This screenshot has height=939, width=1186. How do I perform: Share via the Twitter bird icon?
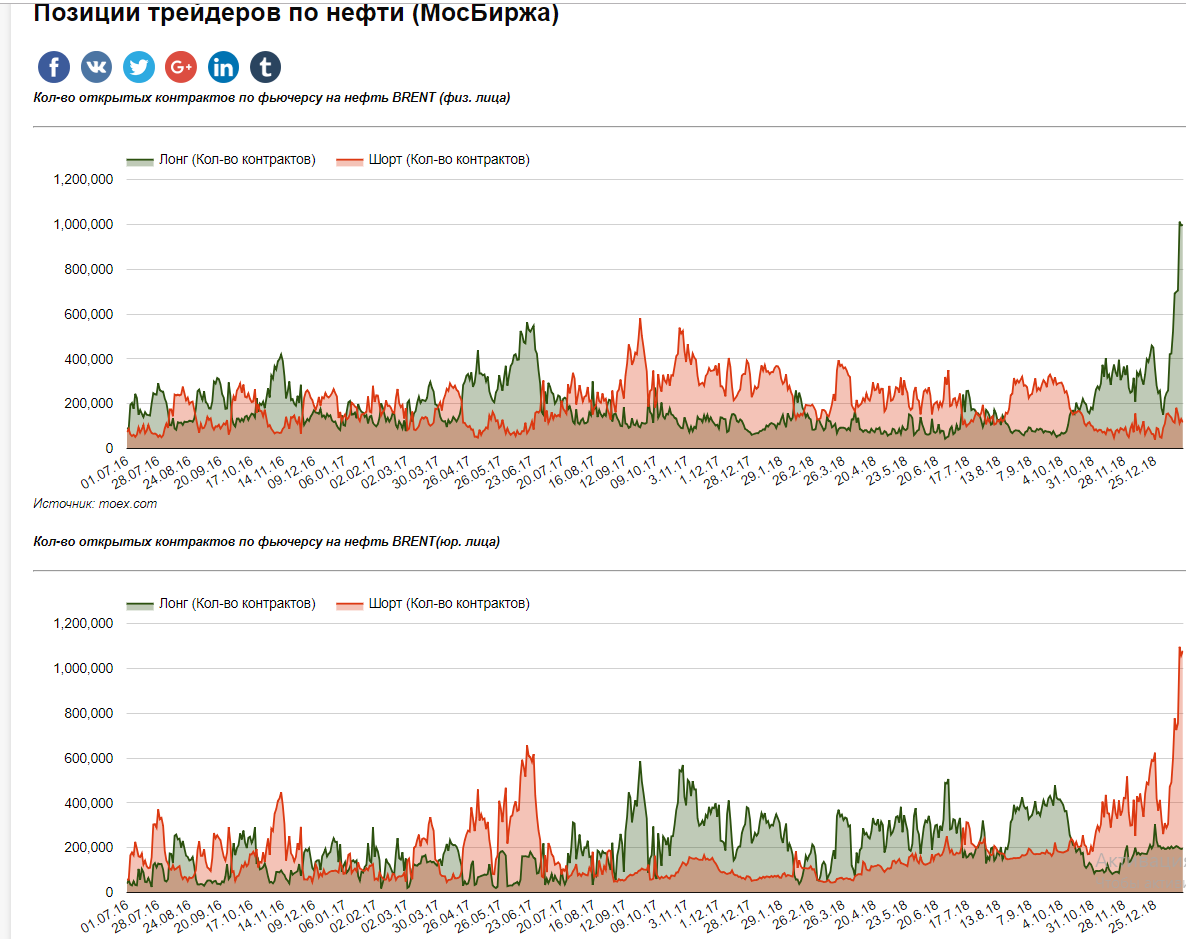click(139, 67)
